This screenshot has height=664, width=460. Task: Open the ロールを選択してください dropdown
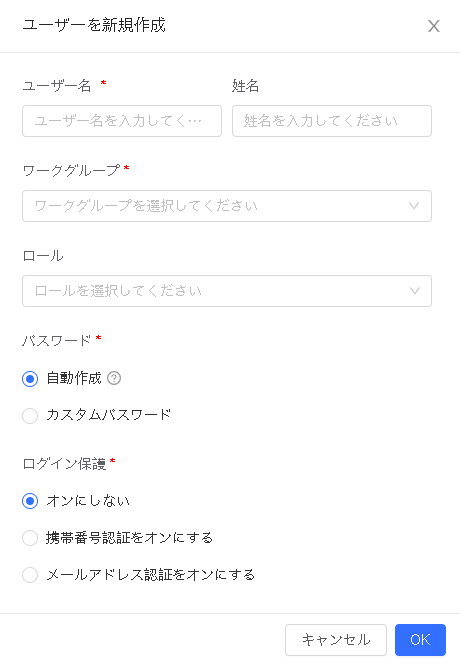(227, 291)
